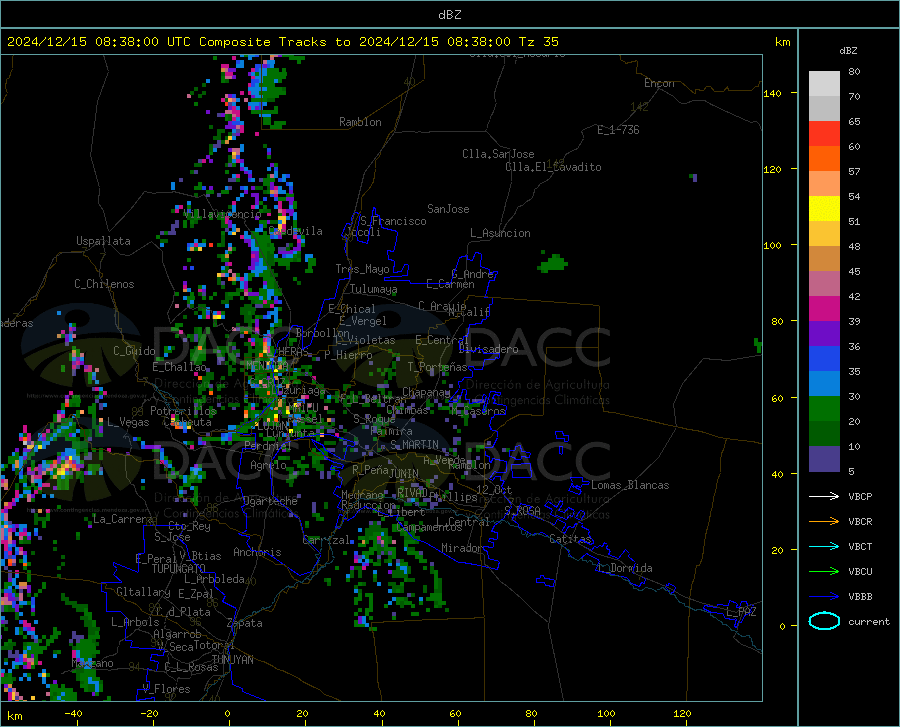This screenshot has width=900, height=727.
Task: Click the 'Villavicencio' map label
Action: click(x=223, y=214)
